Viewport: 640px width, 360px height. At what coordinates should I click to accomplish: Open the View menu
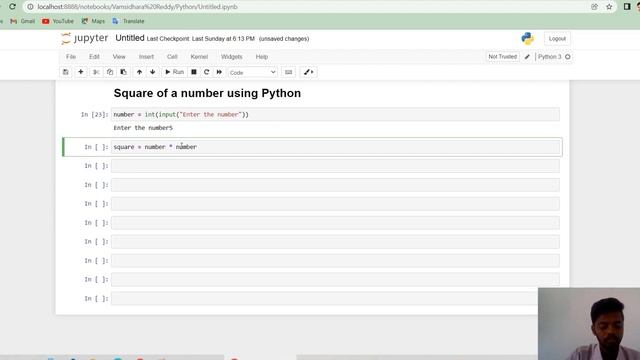pos(119,57)
